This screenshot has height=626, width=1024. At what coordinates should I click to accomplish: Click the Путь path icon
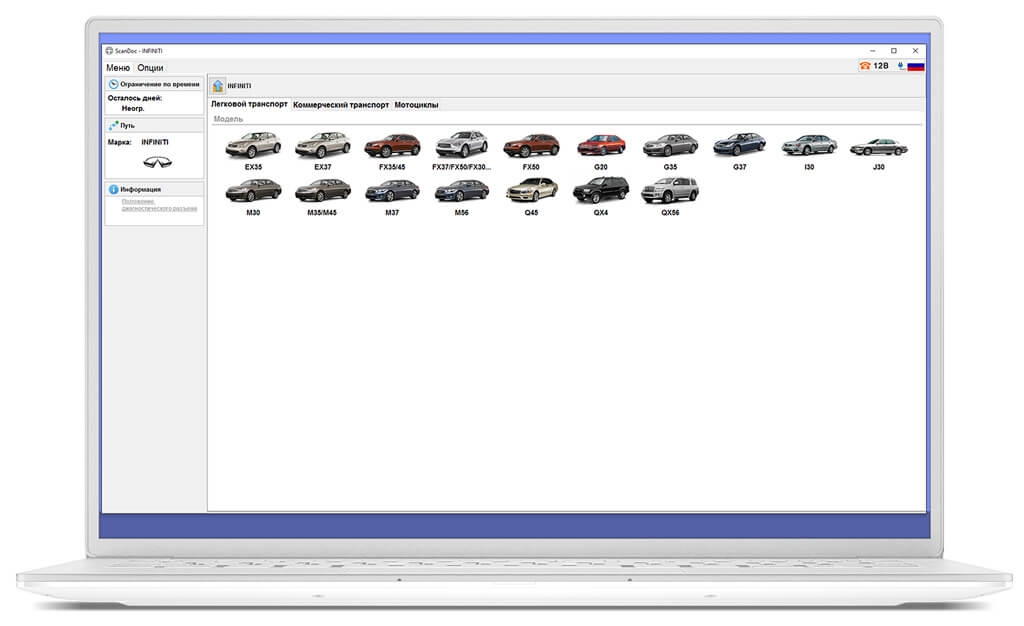click(x=113, y=125)
